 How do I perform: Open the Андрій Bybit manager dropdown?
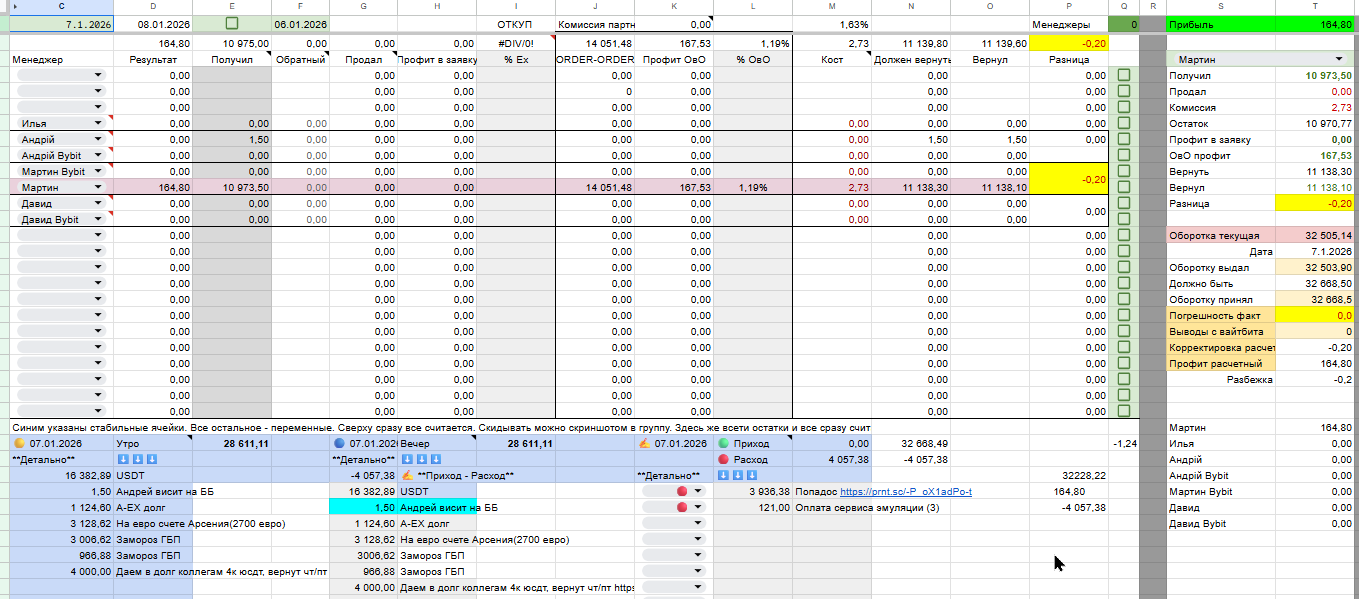coord(98,156)
